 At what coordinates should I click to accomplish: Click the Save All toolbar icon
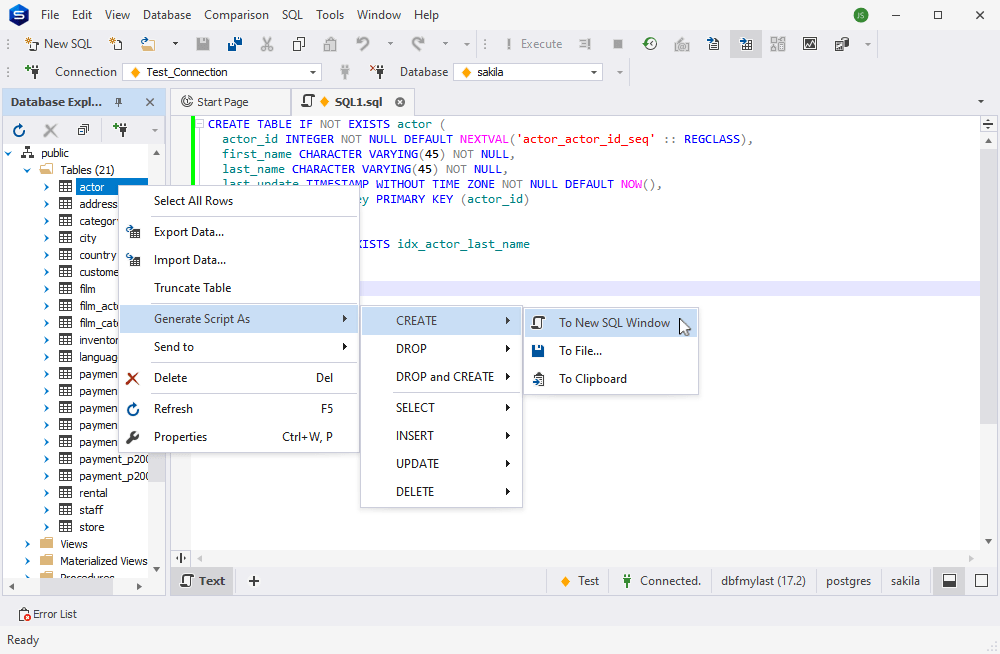pyautogui.click(x=233, y=44)
